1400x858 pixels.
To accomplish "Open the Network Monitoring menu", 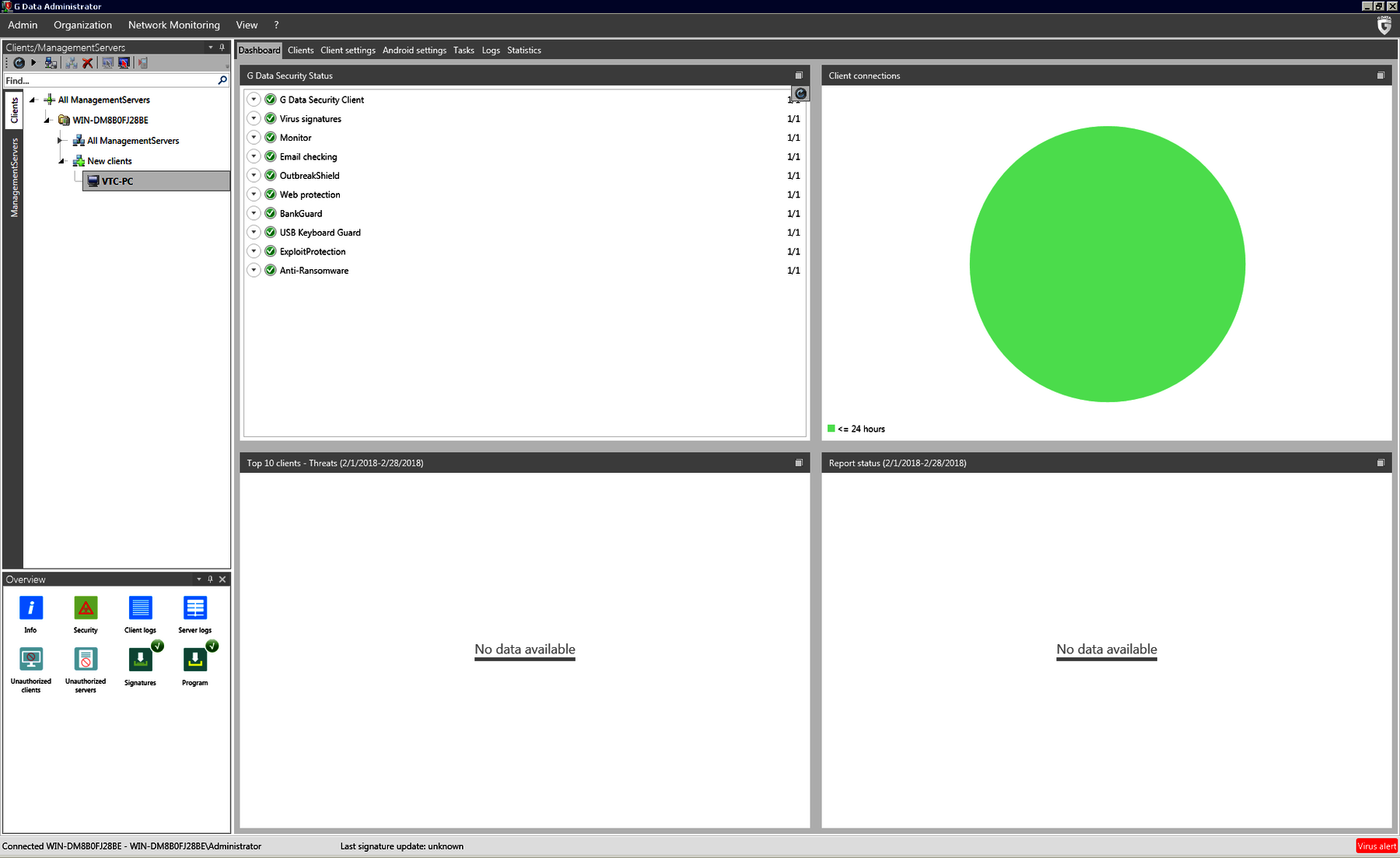I will pos(173,25).
